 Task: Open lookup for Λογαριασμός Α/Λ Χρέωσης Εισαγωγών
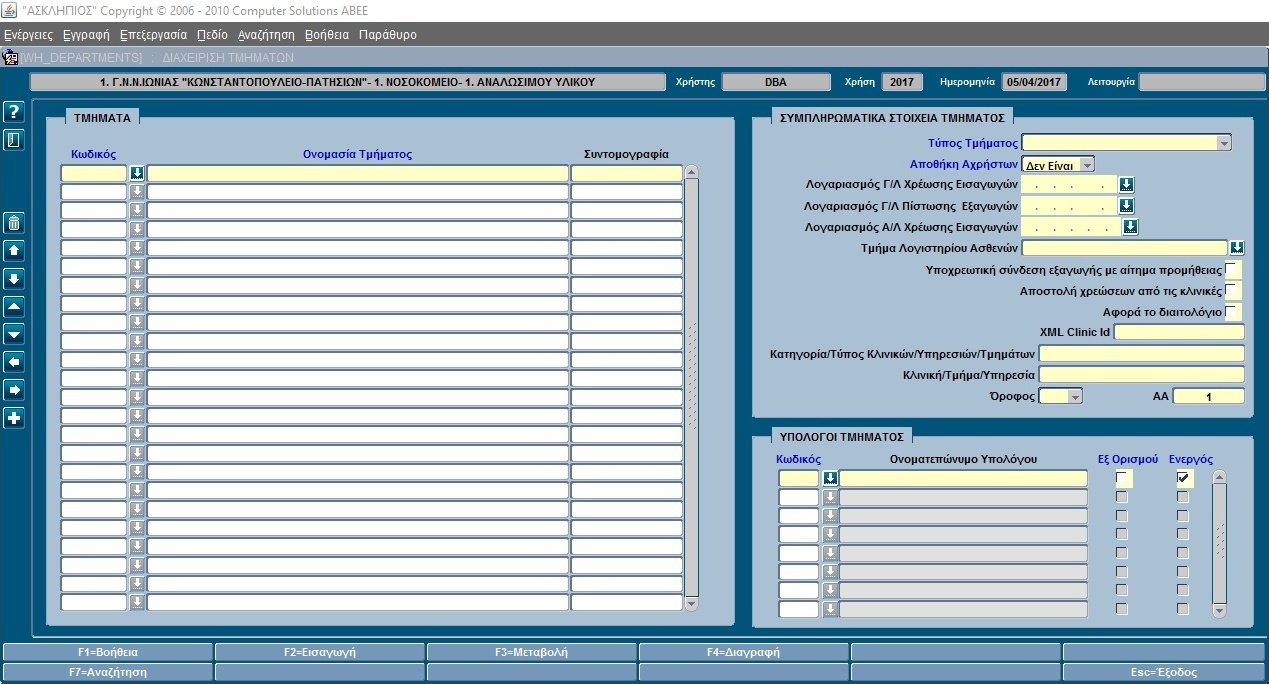coord(1130,227)
